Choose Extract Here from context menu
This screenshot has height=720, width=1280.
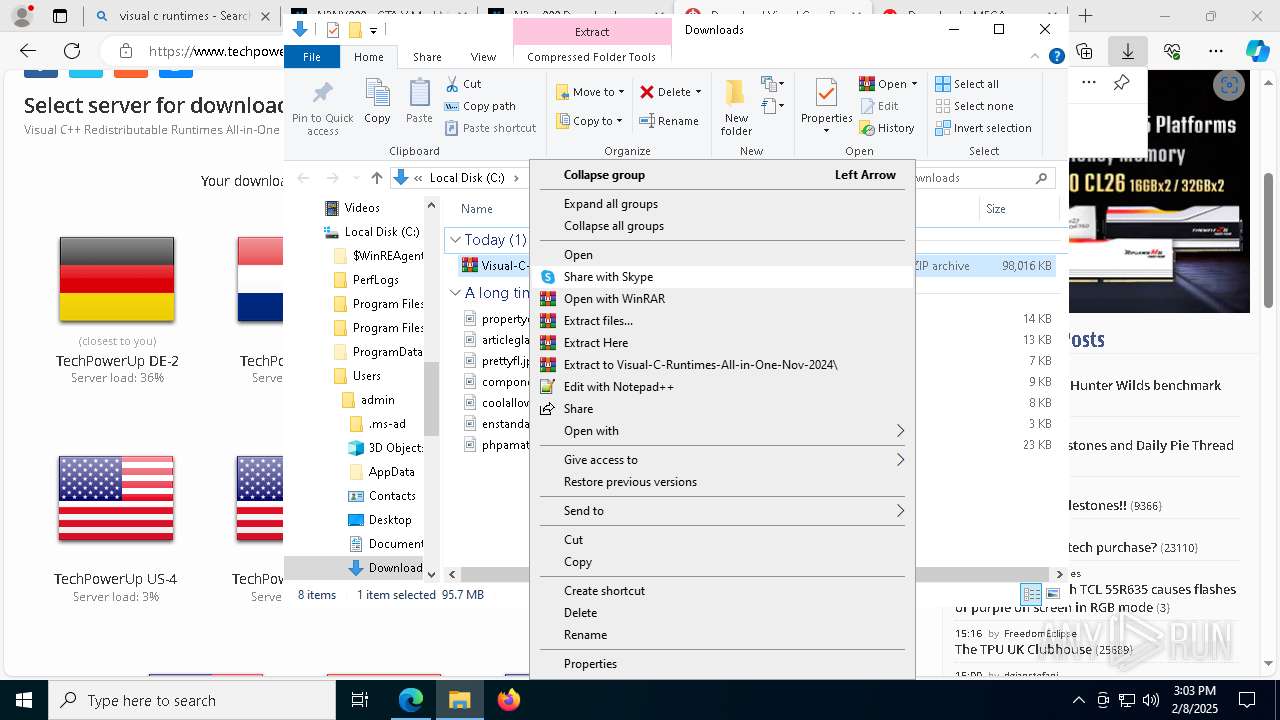722,343
